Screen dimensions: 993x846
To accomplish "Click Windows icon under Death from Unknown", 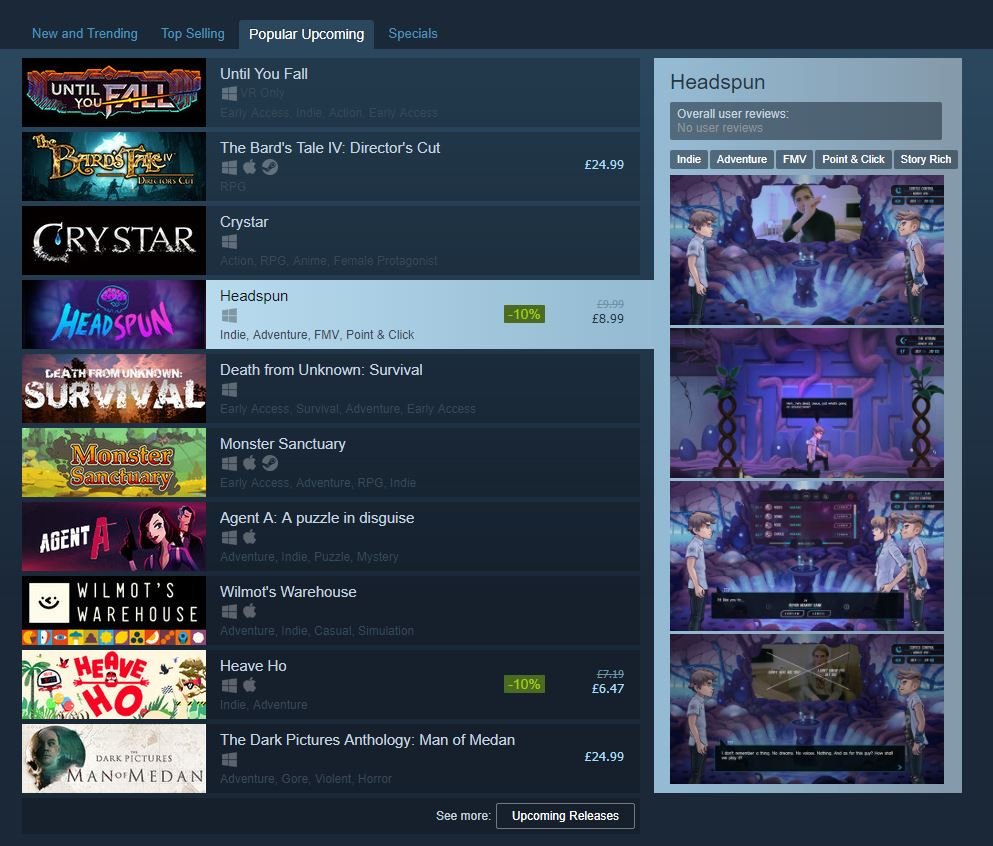I will (229, 389).
